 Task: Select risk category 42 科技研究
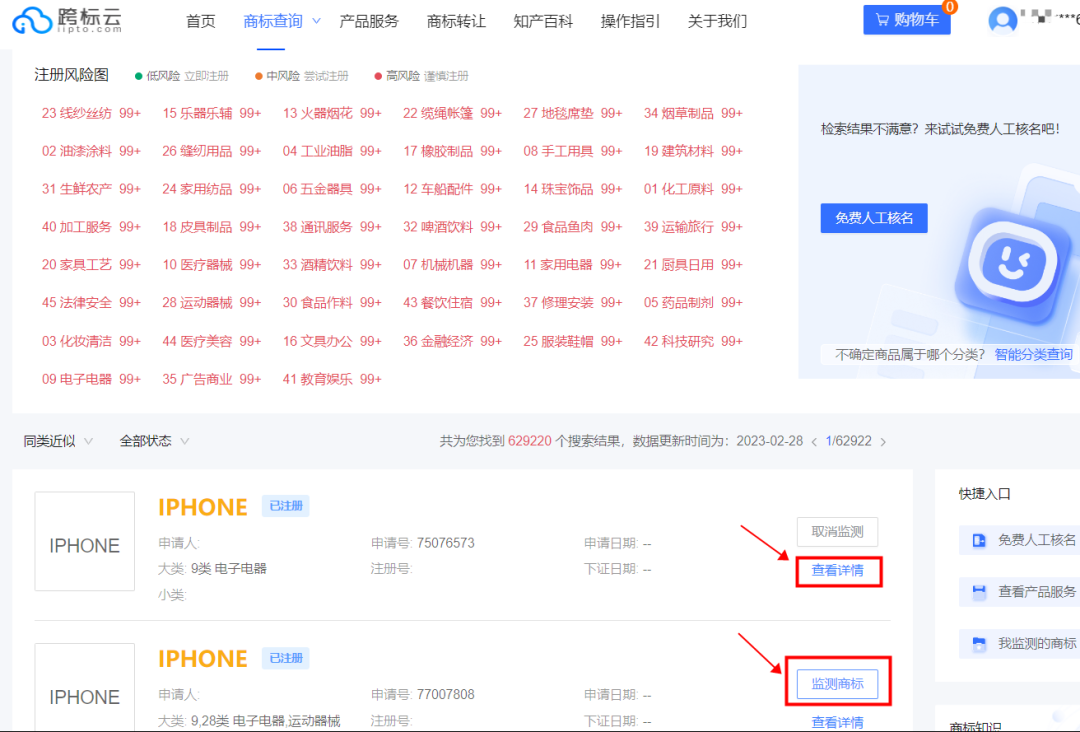click(693, 341)
